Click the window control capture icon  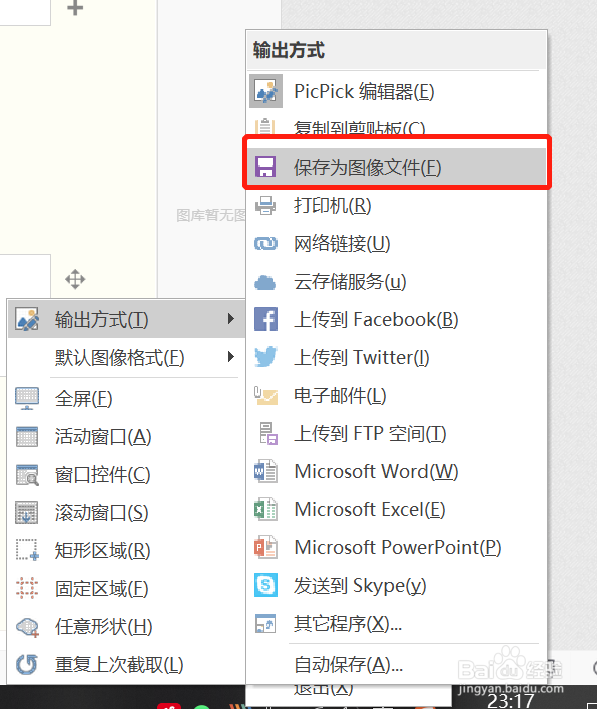(x=27, y=475)
